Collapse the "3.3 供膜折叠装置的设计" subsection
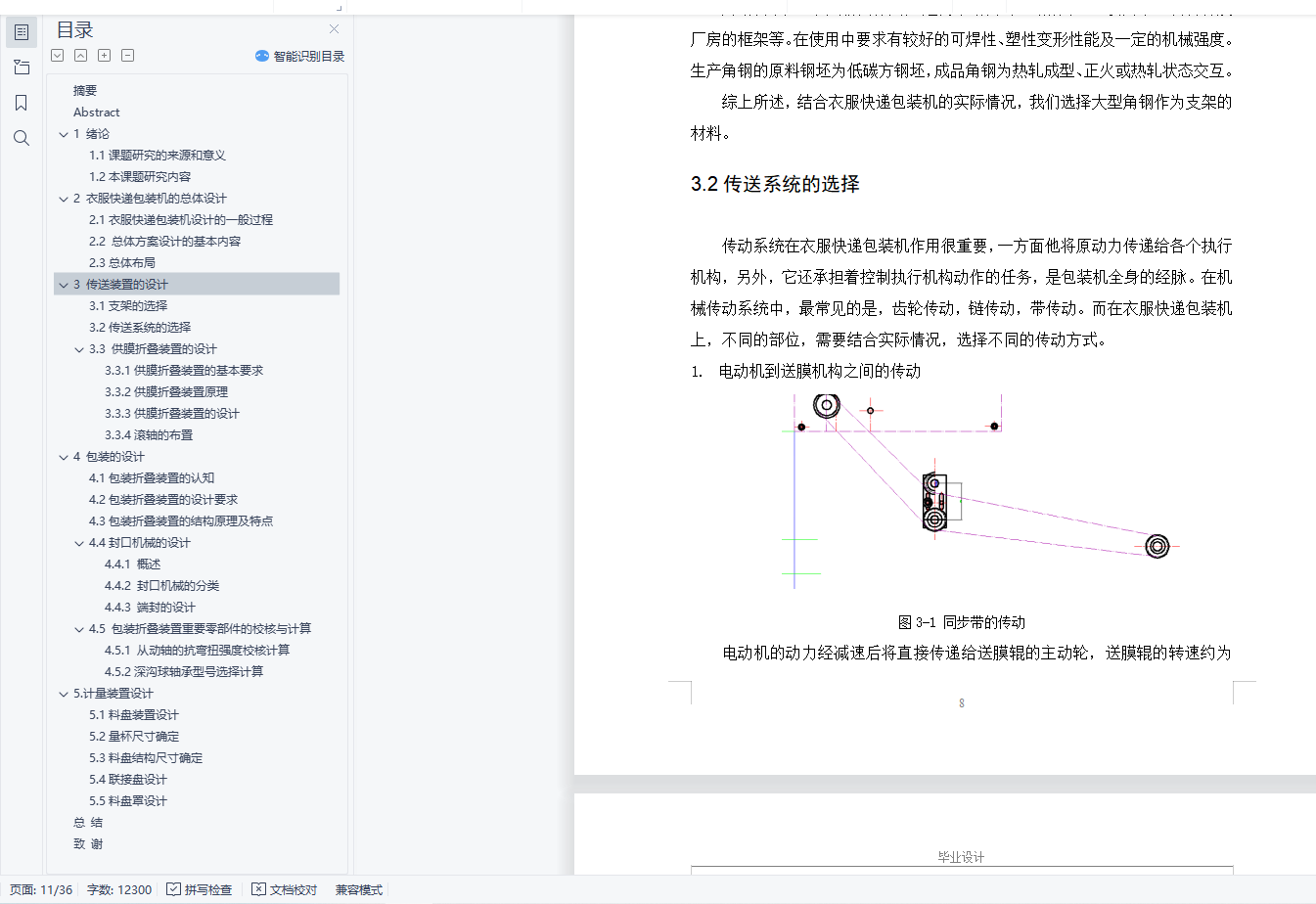 79,349
